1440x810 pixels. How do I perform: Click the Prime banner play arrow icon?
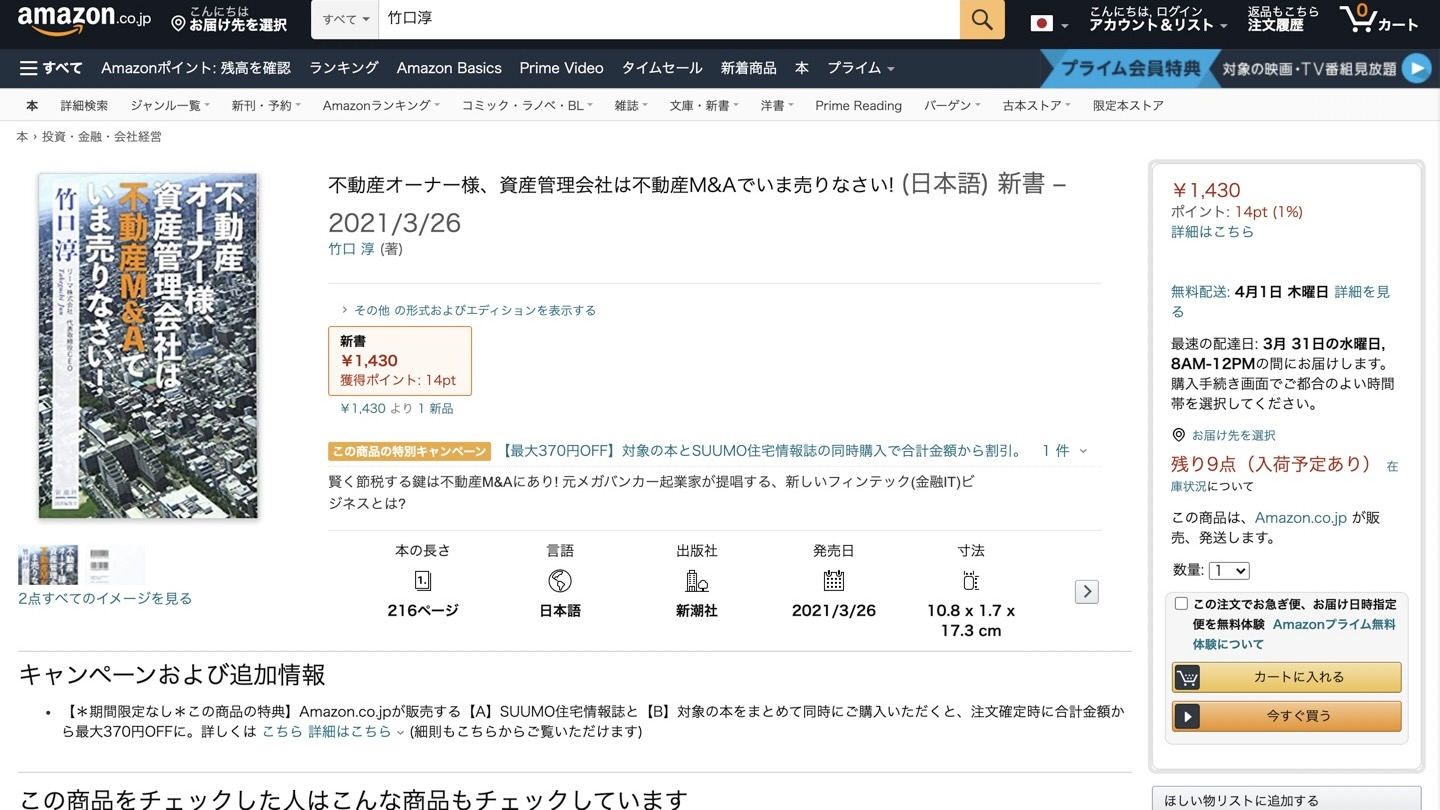(1416, 68)
